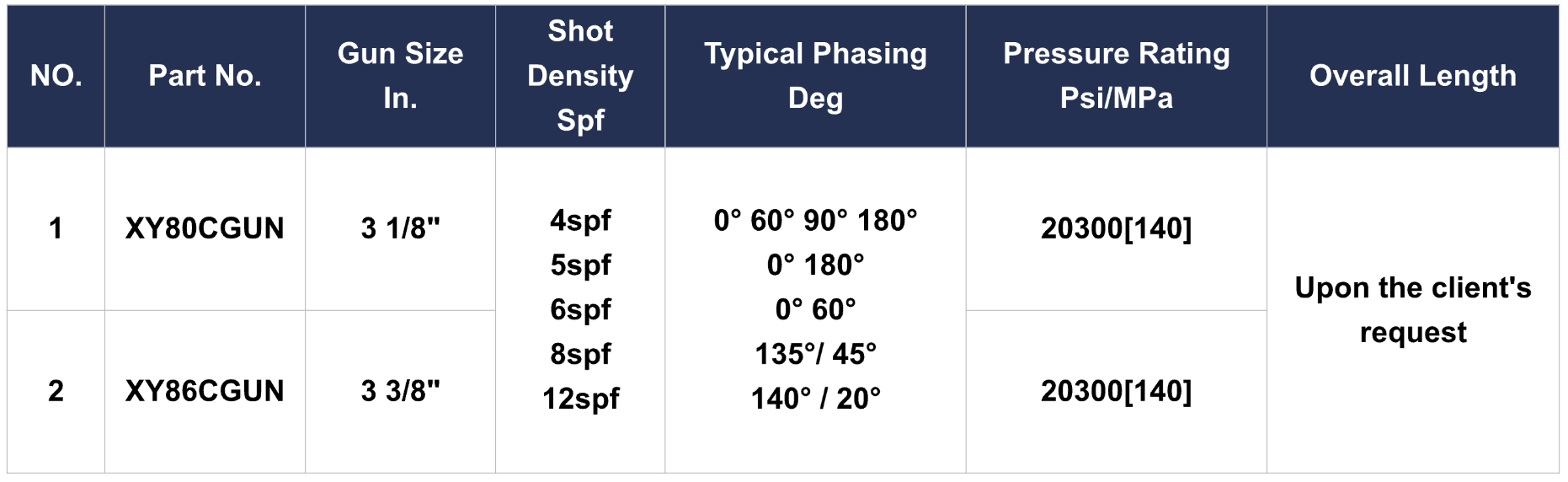1568x482 pixels.
Task: Select the Part No. header cell
Action: tap(205, 76)
